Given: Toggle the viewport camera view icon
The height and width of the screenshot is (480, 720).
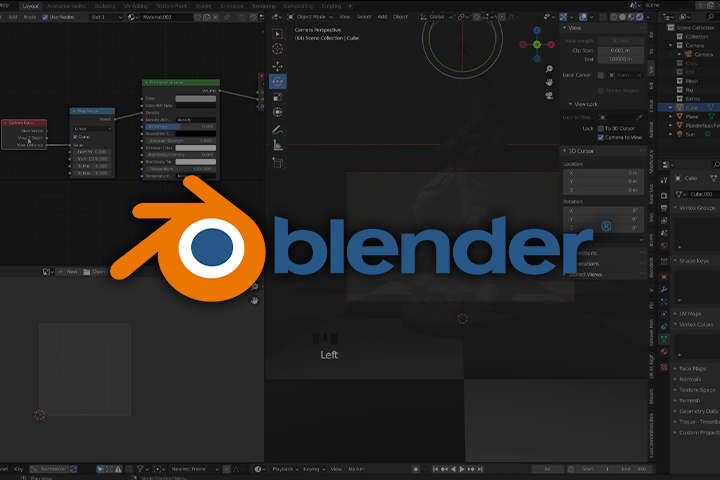Looking at the screenshot, I should tap(549, 96).
